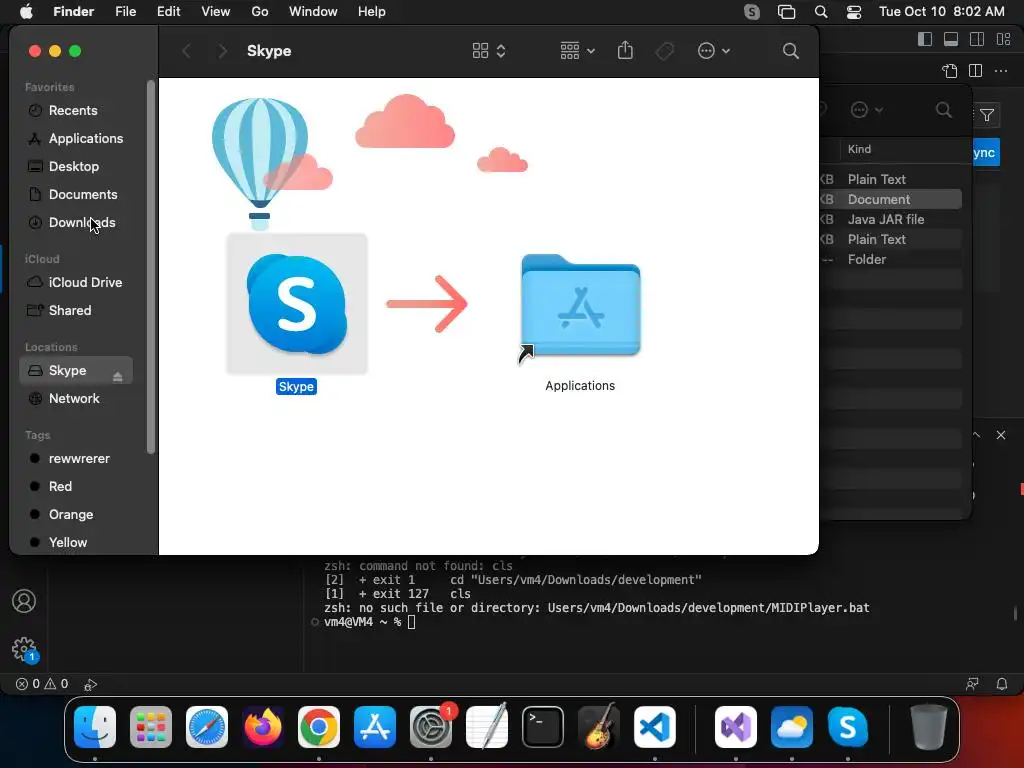Select Network in Locations

click(x=74, y=398)
